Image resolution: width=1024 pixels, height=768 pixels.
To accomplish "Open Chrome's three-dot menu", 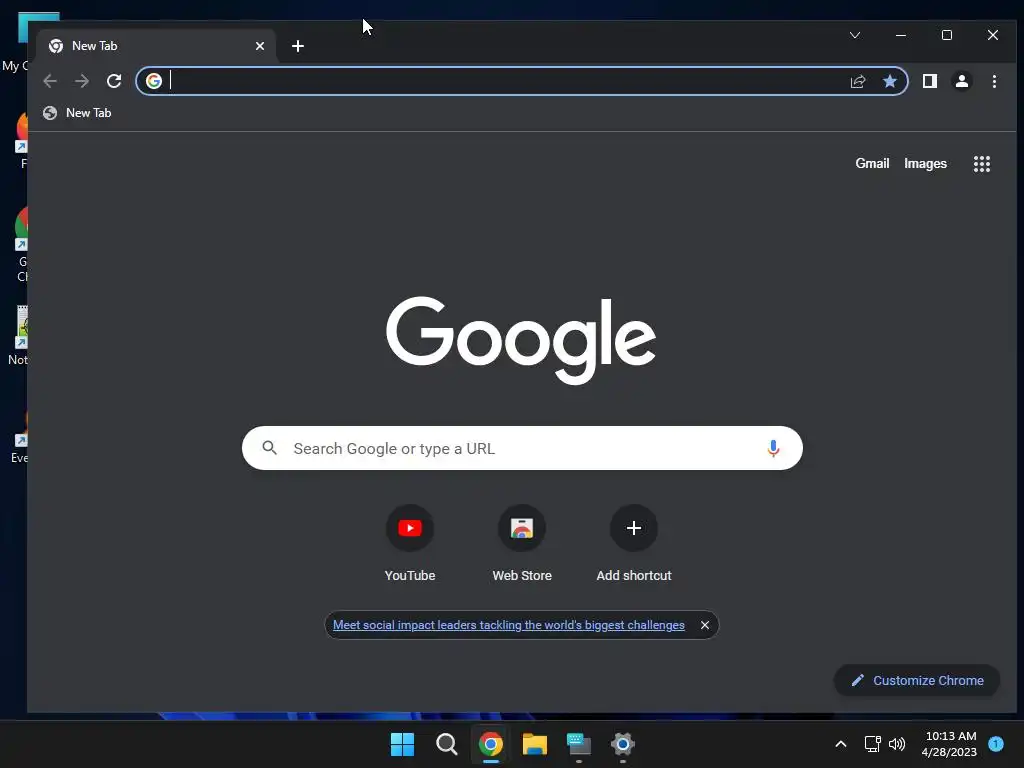I will pyautogui.click(x=994, y=81).
